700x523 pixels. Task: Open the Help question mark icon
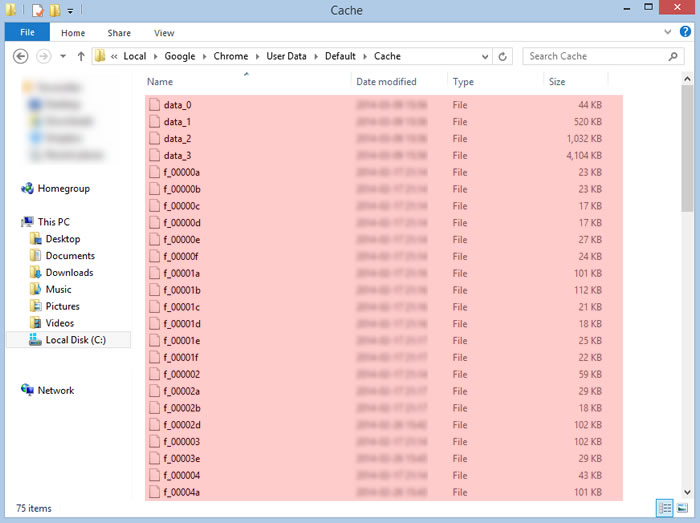point(685,32)
